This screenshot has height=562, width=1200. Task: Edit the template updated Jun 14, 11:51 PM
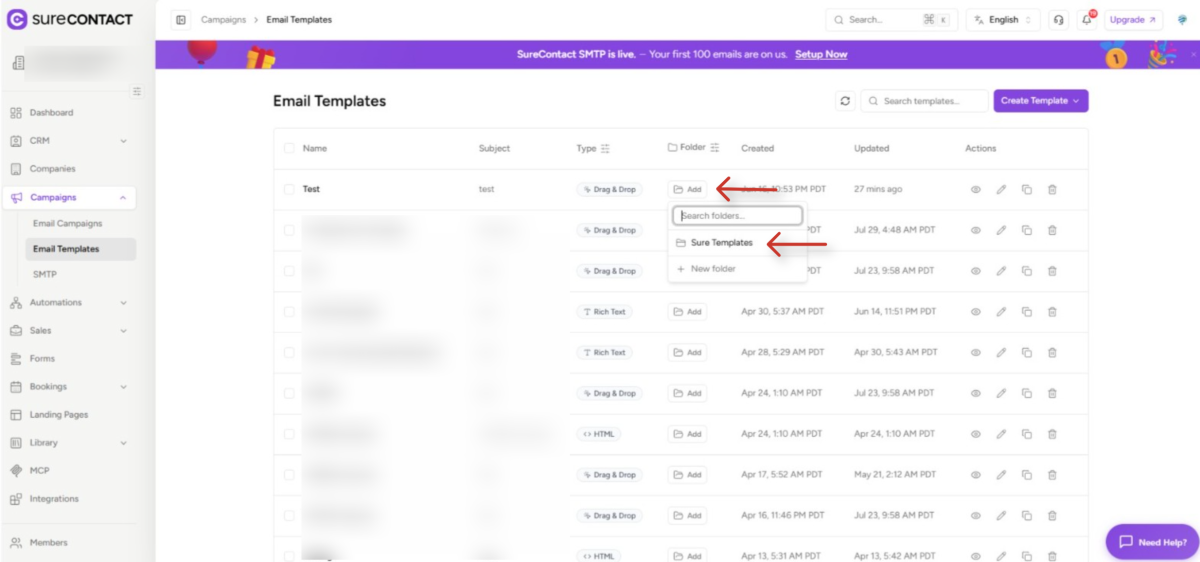point(1001,312)
